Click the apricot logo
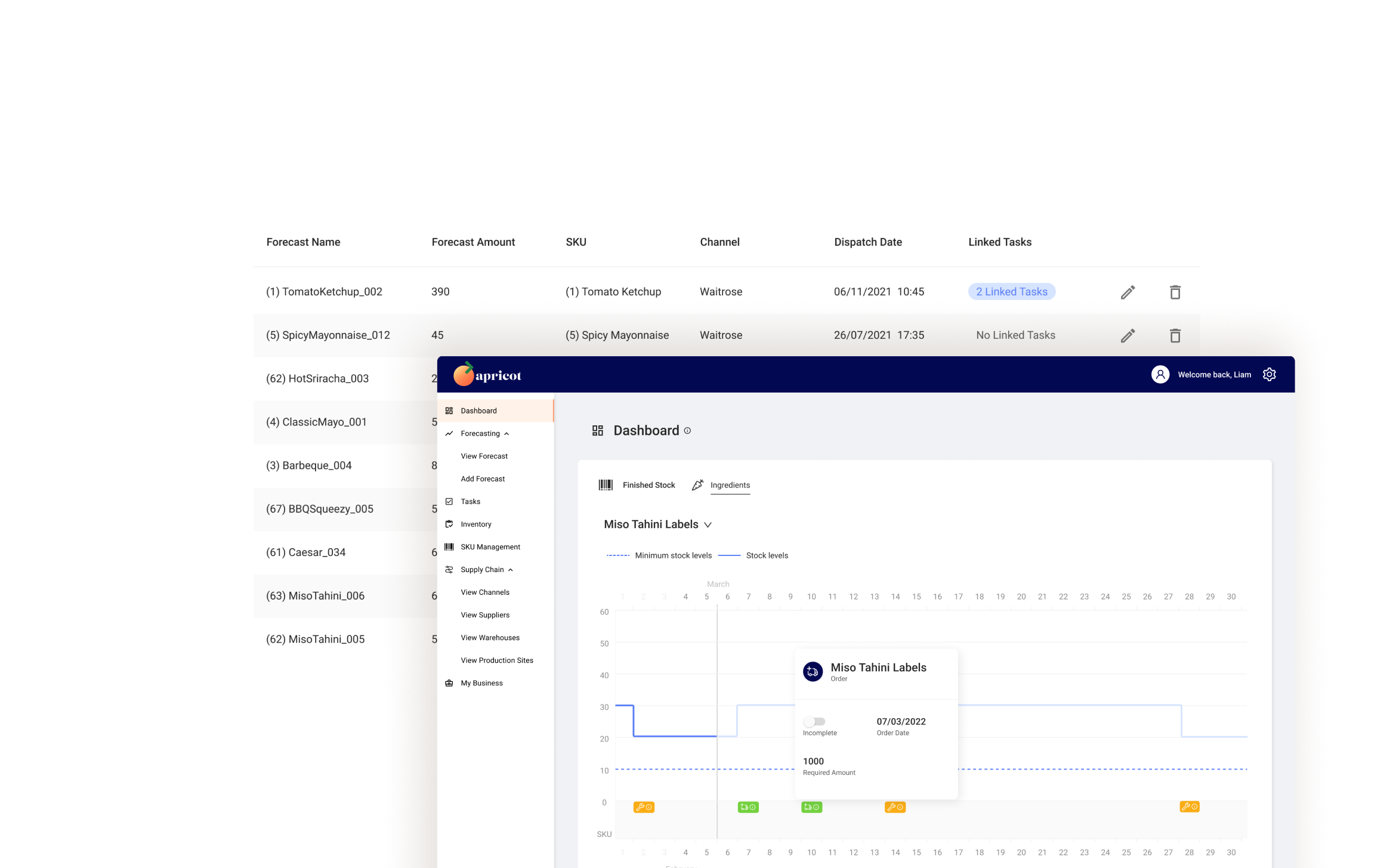Screen dimensions: 1396x868 [x=487, y=375]
